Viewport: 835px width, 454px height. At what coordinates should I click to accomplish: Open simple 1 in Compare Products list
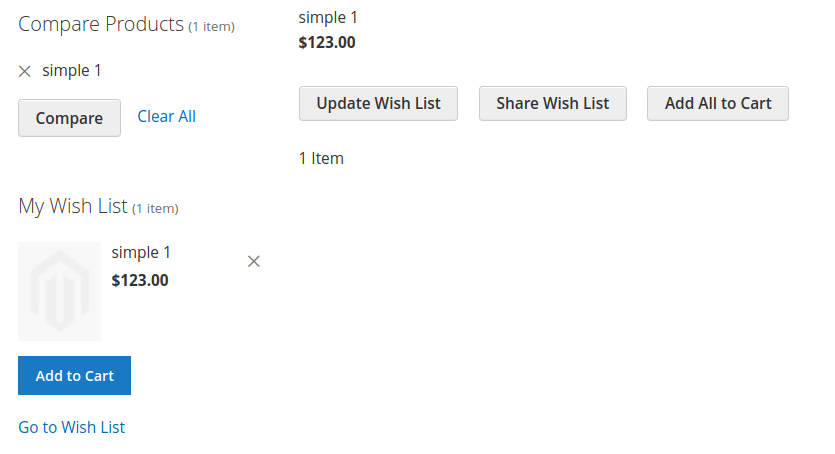(71, 70)
